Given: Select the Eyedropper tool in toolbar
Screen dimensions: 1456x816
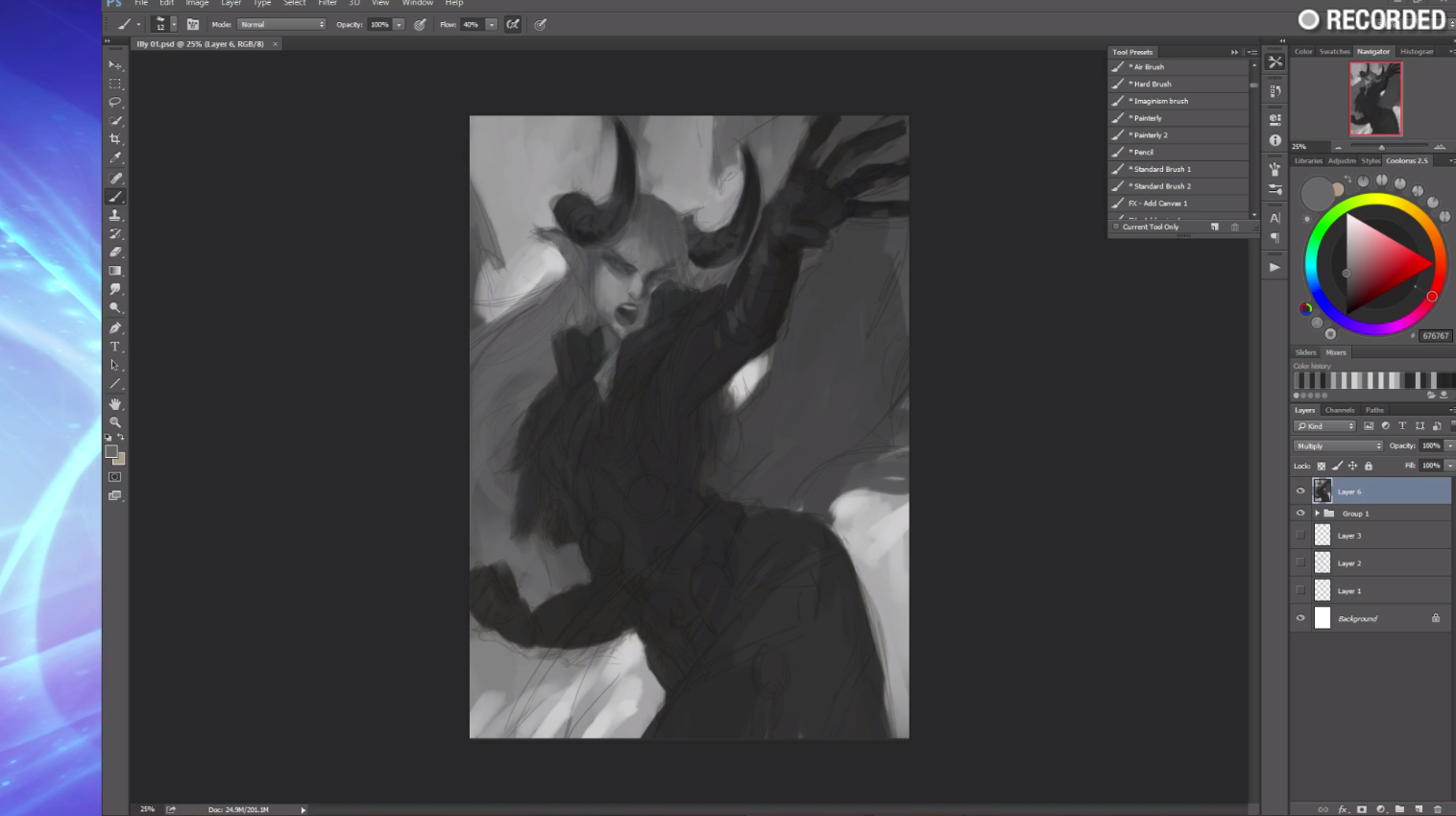Looking at the screenshot, I should pyautogui.click(x=115, y=158).
